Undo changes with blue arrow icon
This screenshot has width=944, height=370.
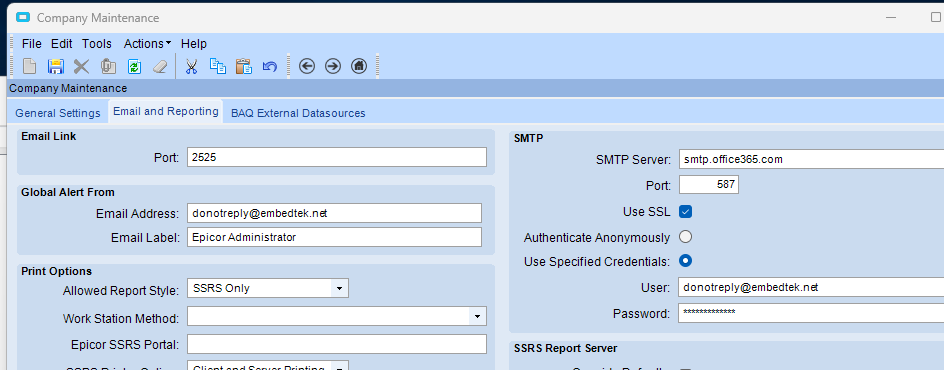270,66
